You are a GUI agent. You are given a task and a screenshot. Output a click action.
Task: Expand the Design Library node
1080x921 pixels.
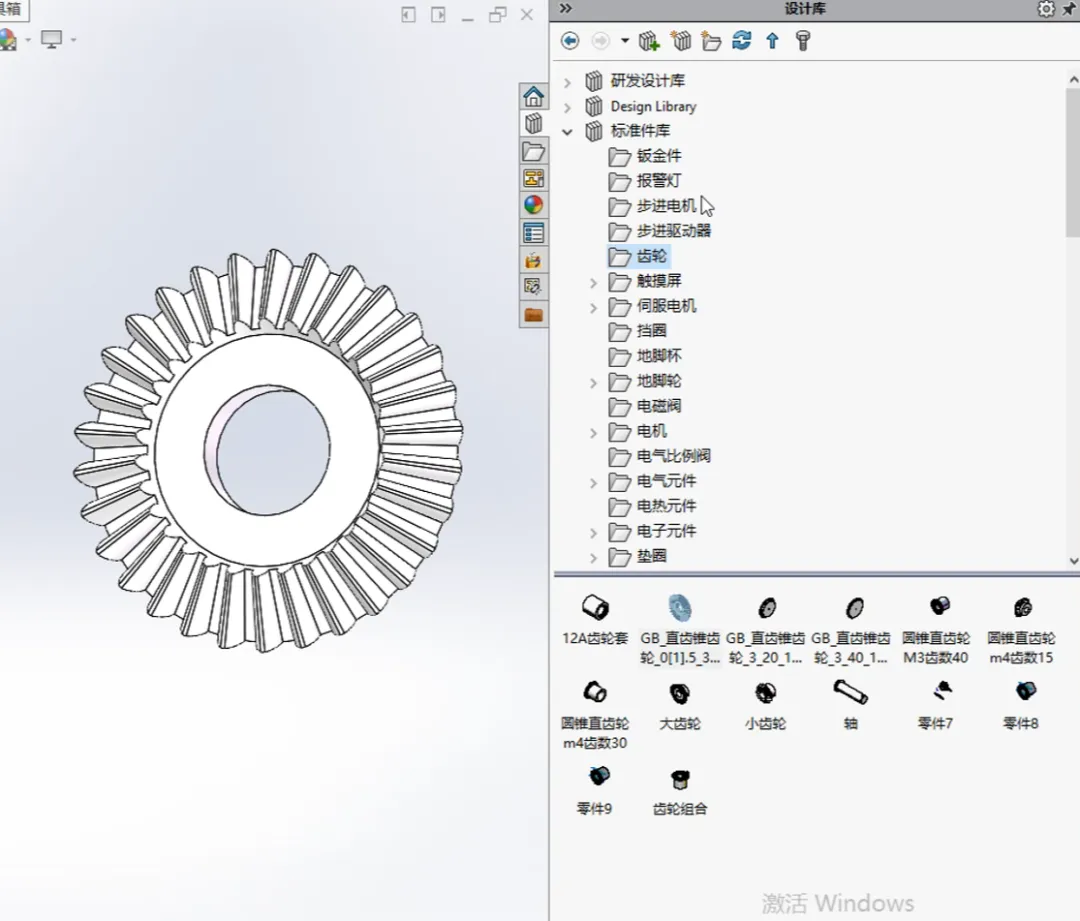pyautogui.click(x=567, y=107)
